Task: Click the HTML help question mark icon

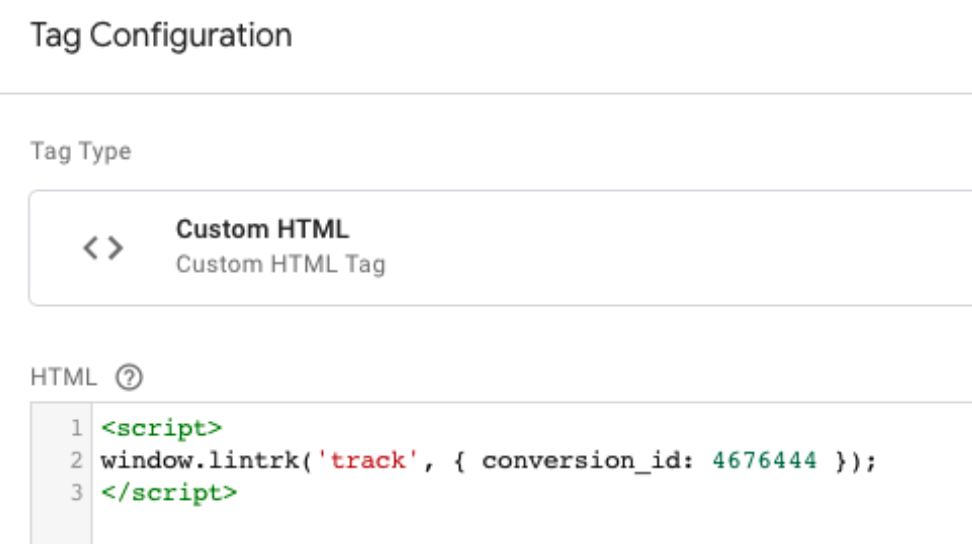Action: point(129,377)
